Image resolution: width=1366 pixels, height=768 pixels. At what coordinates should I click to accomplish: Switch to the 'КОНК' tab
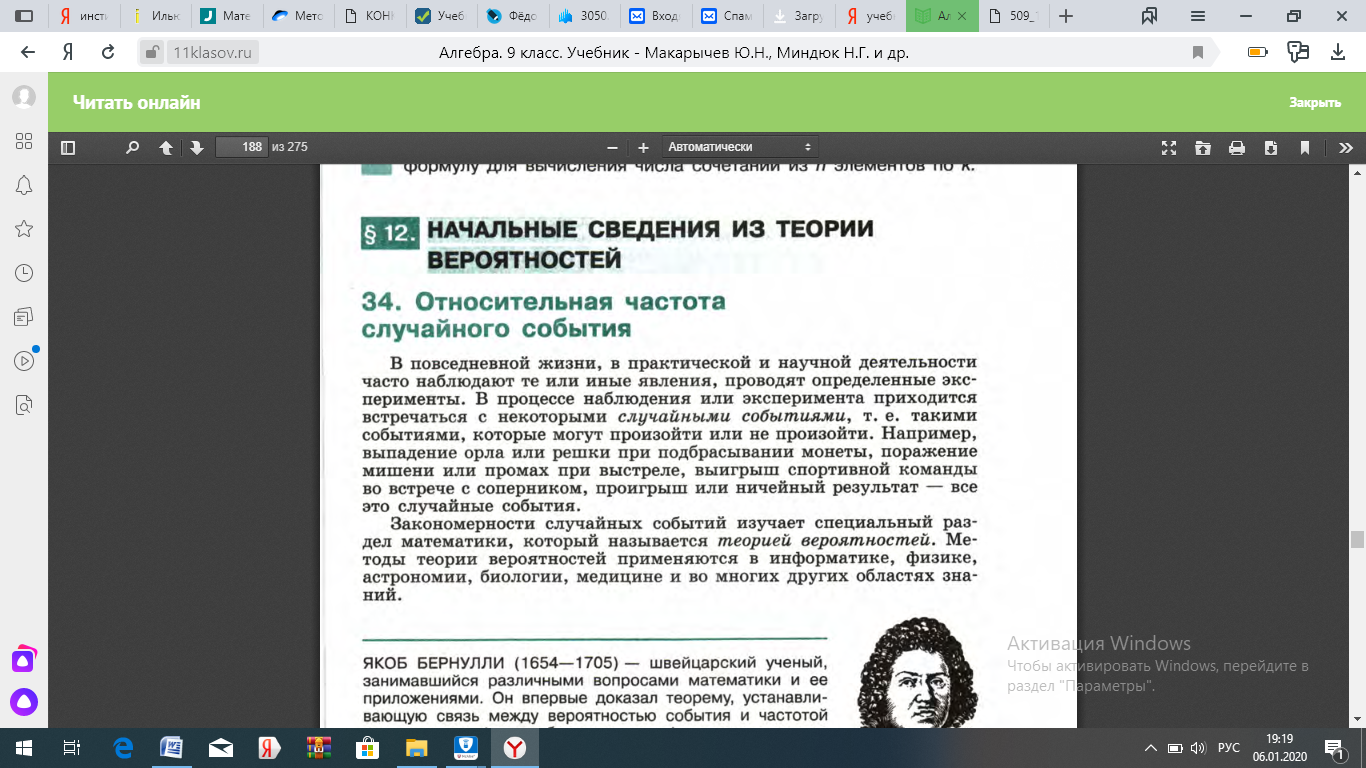point(369,16)
